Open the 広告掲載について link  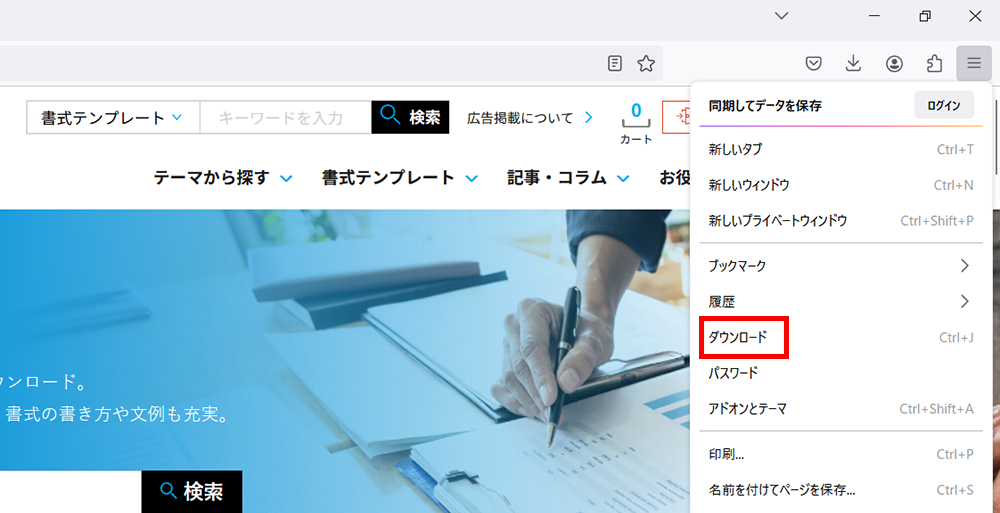point(530,118)
